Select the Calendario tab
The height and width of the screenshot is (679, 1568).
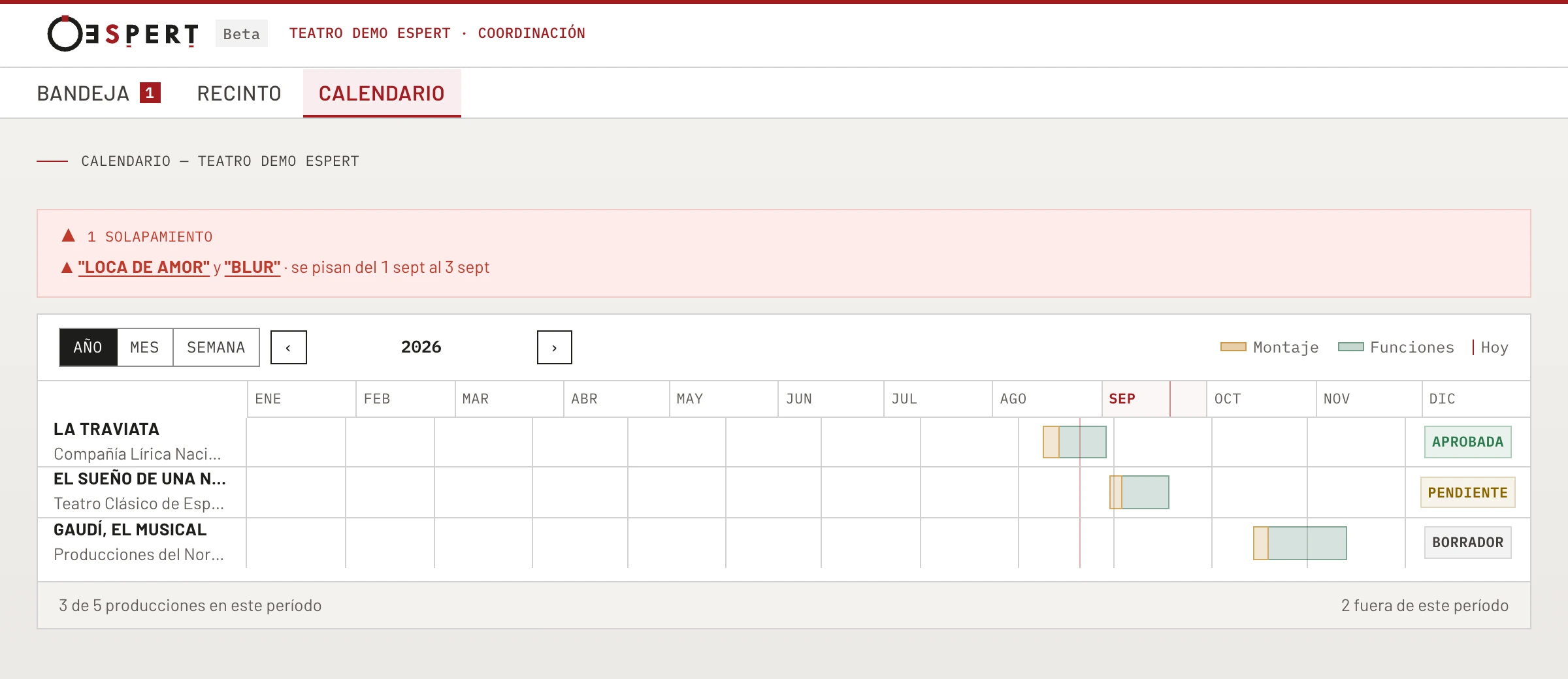382,93
